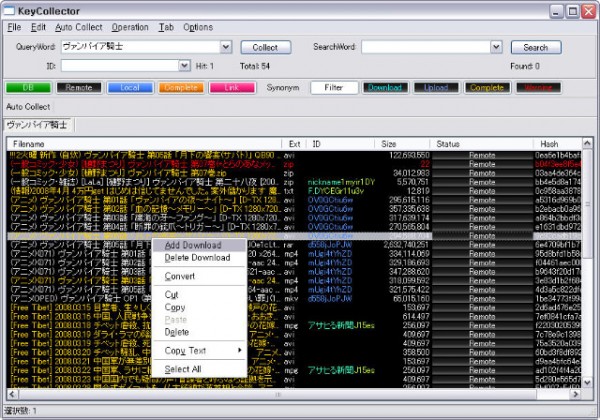Toggle the dark Complete status button
600x420 pixels.
point(487,88)
